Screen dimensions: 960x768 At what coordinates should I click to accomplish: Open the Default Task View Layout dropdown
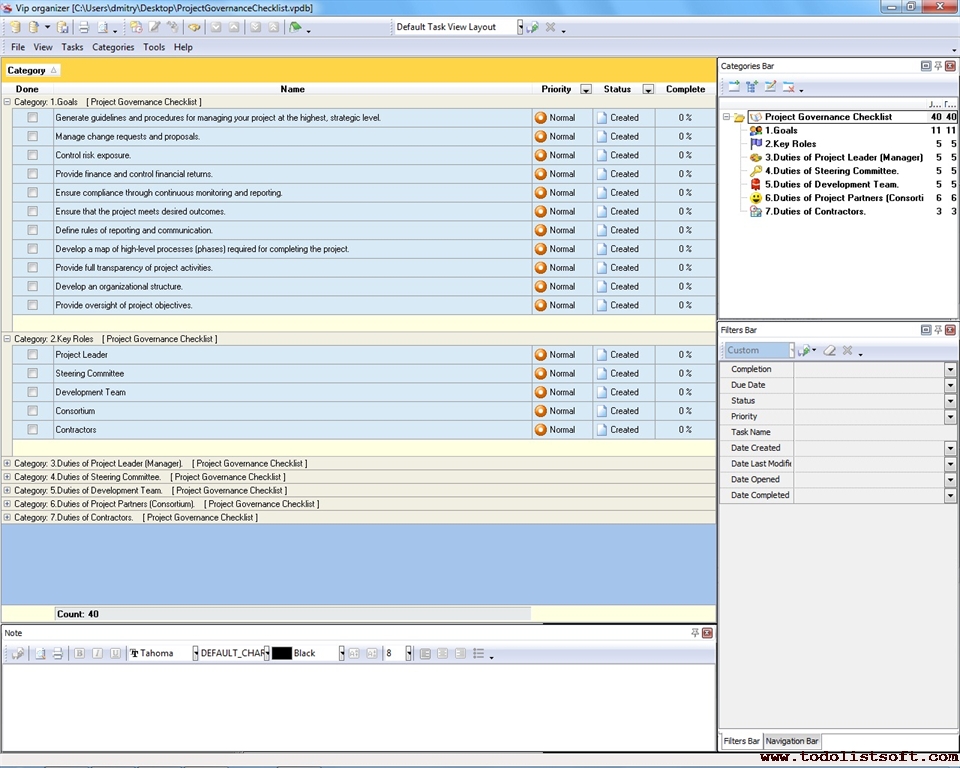(520, 28)
